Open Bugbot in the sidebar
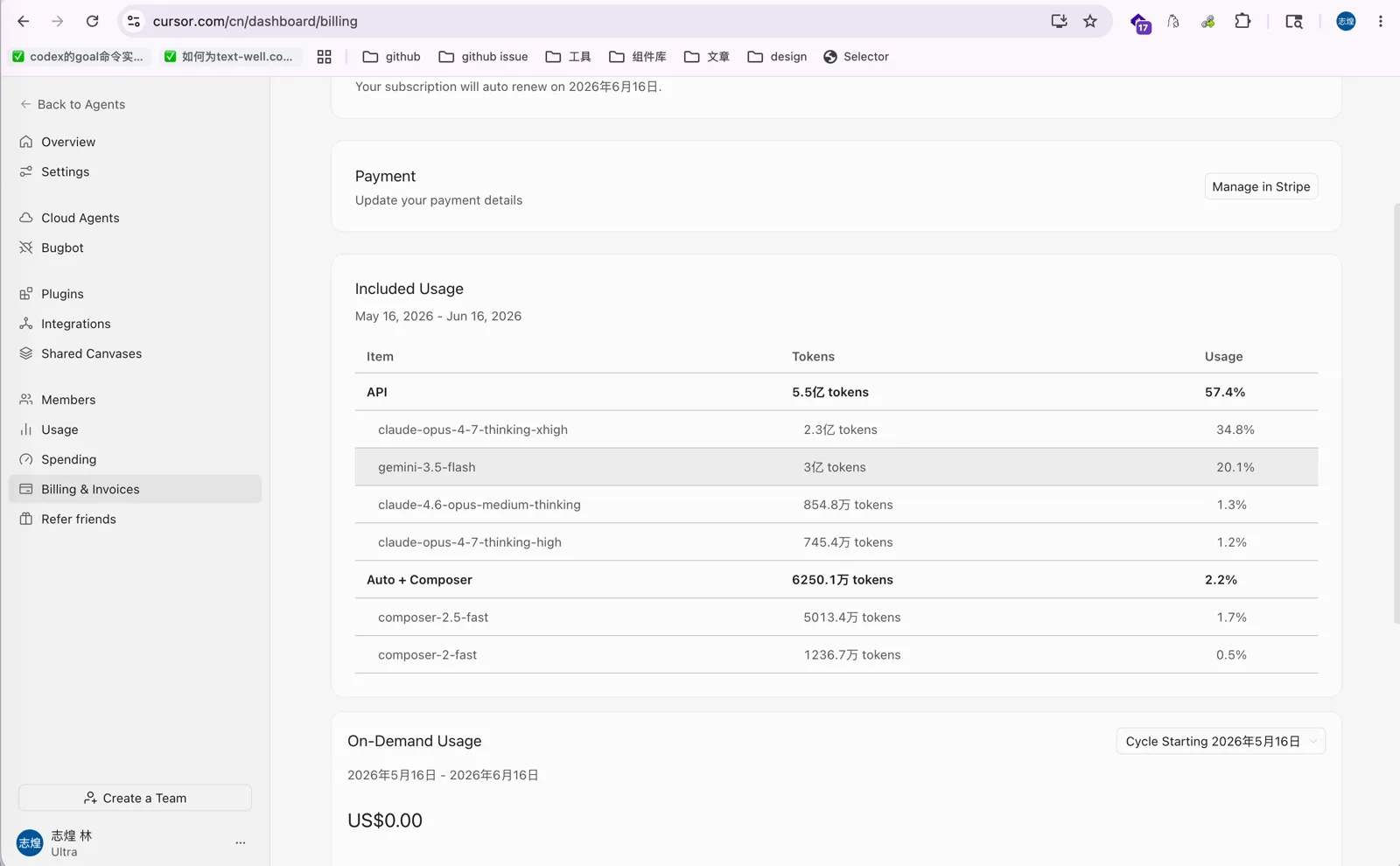 [135, 248]
